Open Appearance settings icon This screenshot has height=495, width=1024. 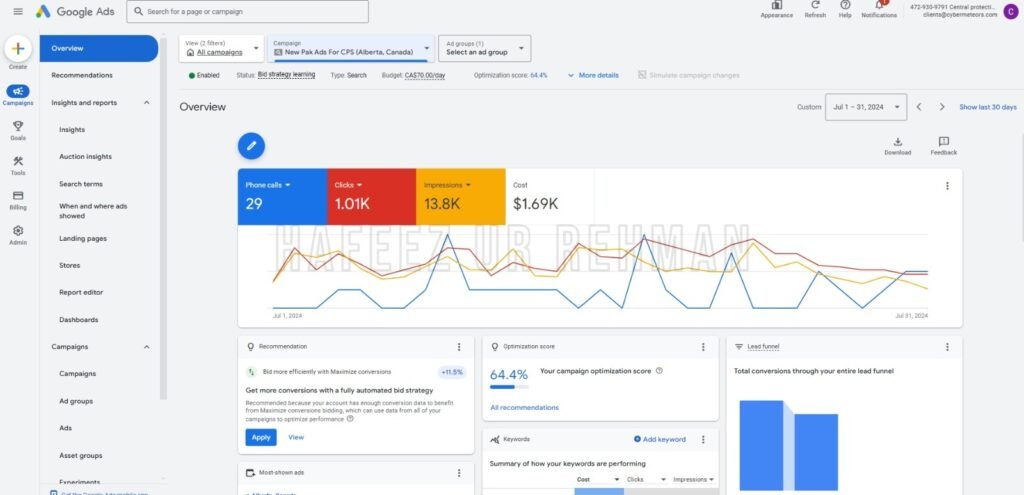click(776, 5)
